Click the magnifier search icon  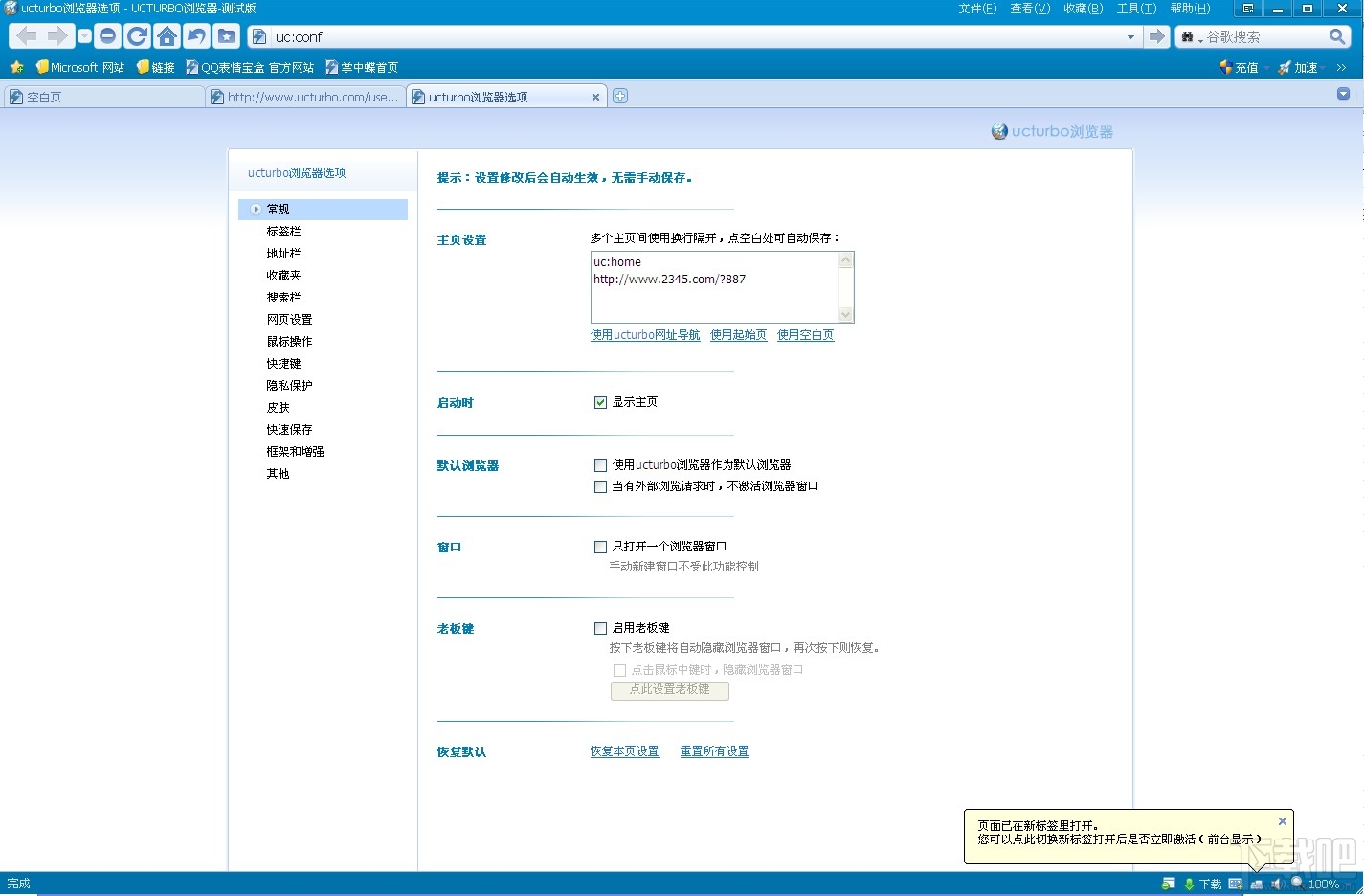click(1337, 36)
